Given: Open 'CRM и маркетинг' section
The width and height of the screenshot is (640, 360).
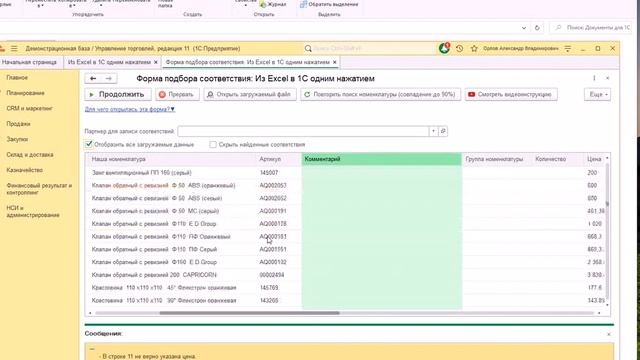Looking at the screenshot, I should [x=29, y=109].
